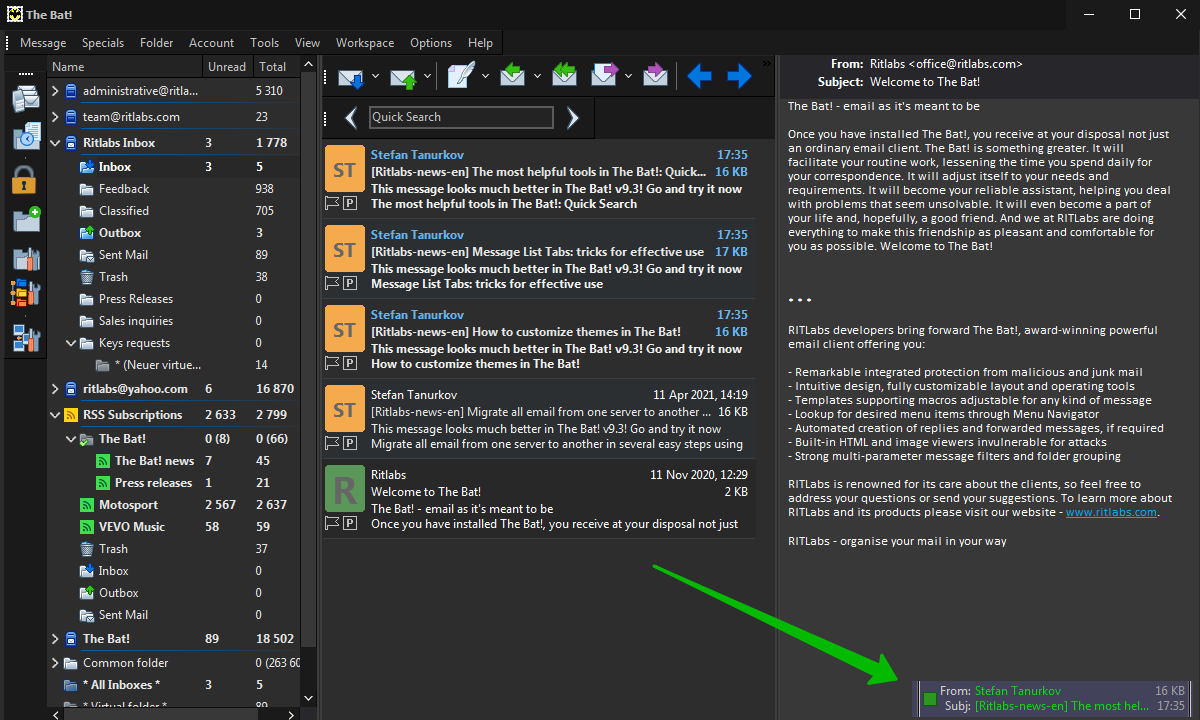
Task: Open the Stefan Tanurkov new mail notification popup
Action: click(x=1054, y=698)
